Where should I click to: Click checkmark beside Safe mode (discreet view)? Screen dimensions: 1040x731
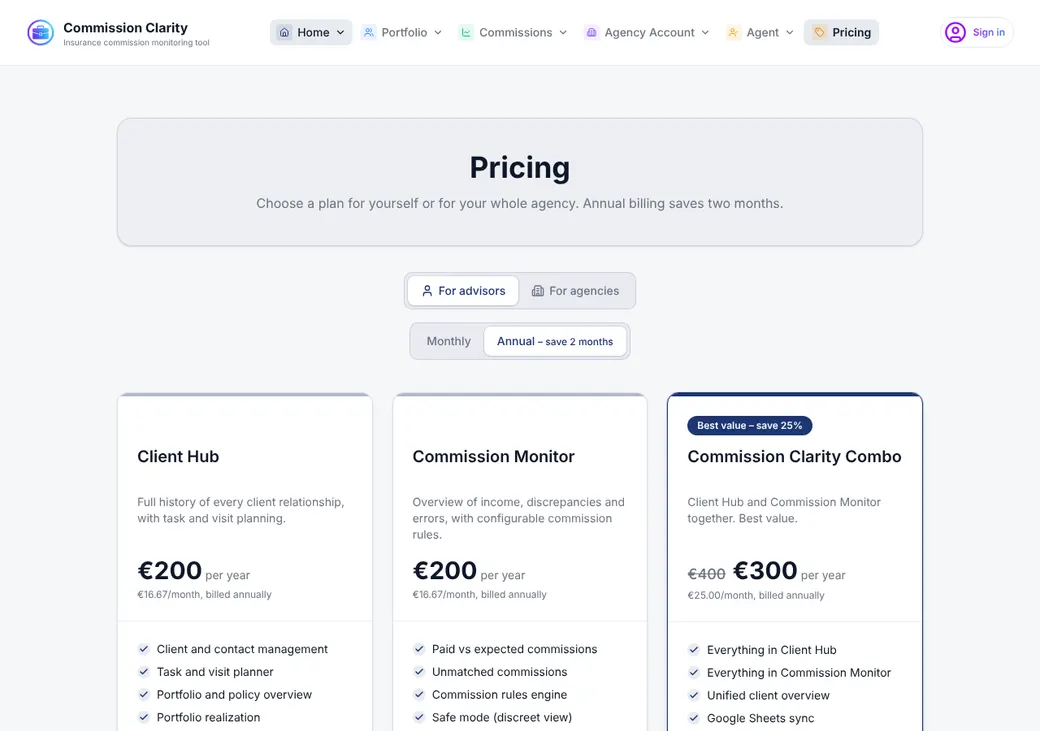pos(419,717)
